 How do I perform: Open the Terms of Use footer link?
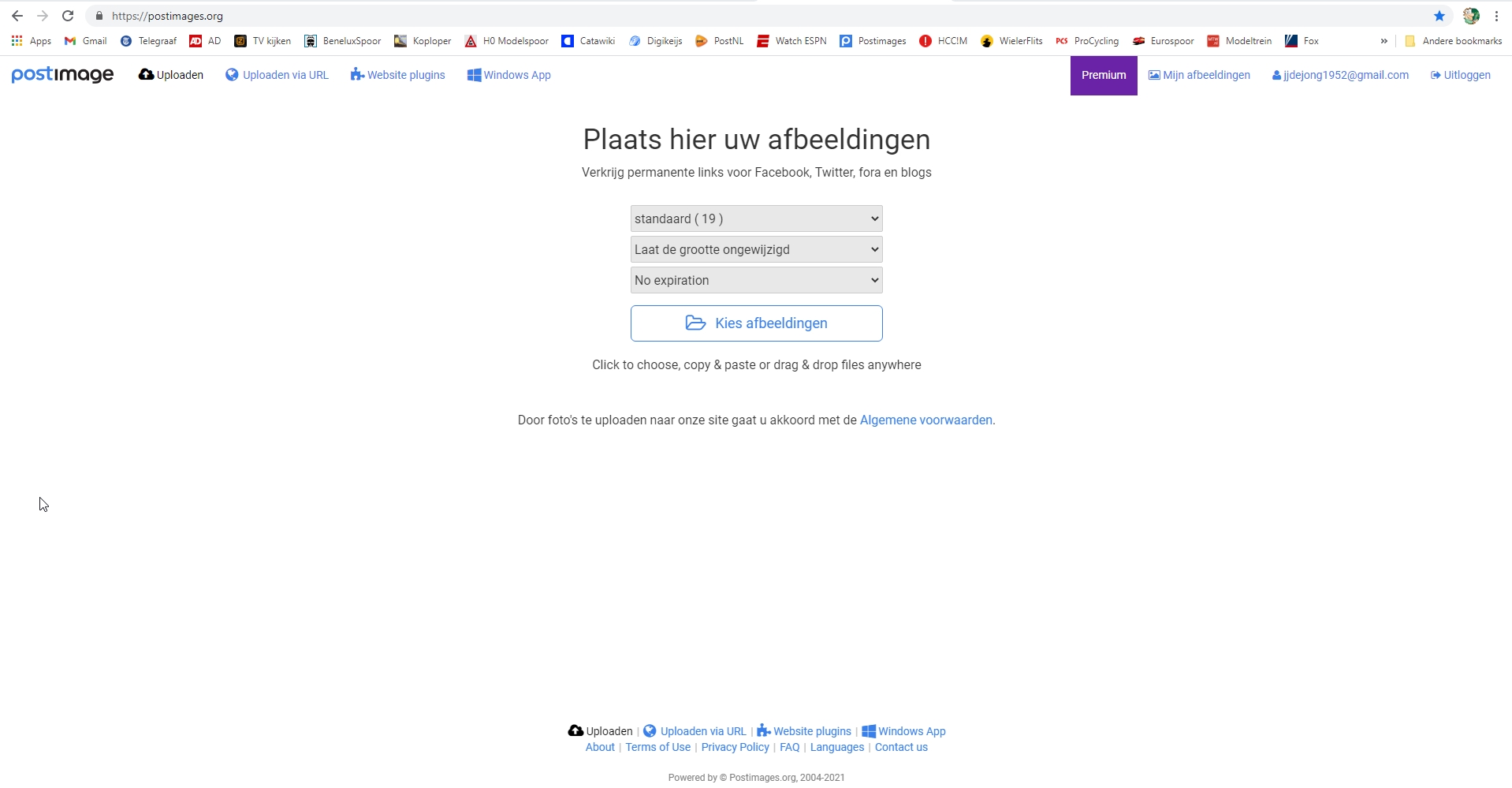point(657,747)
